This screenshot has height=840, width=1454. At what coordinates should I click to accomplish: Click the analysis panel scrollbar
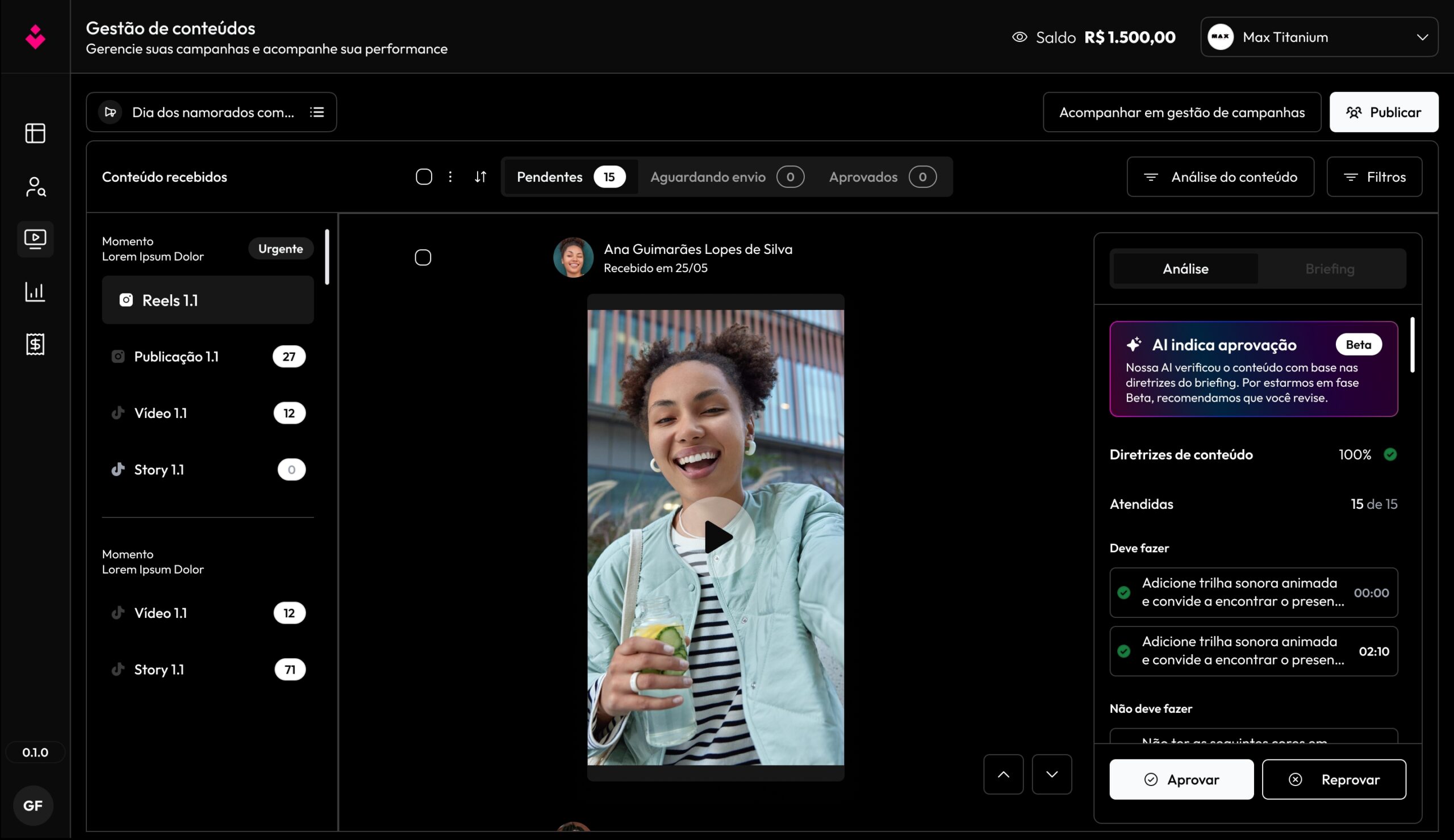pyautogui.click(x=1412, y=345)
